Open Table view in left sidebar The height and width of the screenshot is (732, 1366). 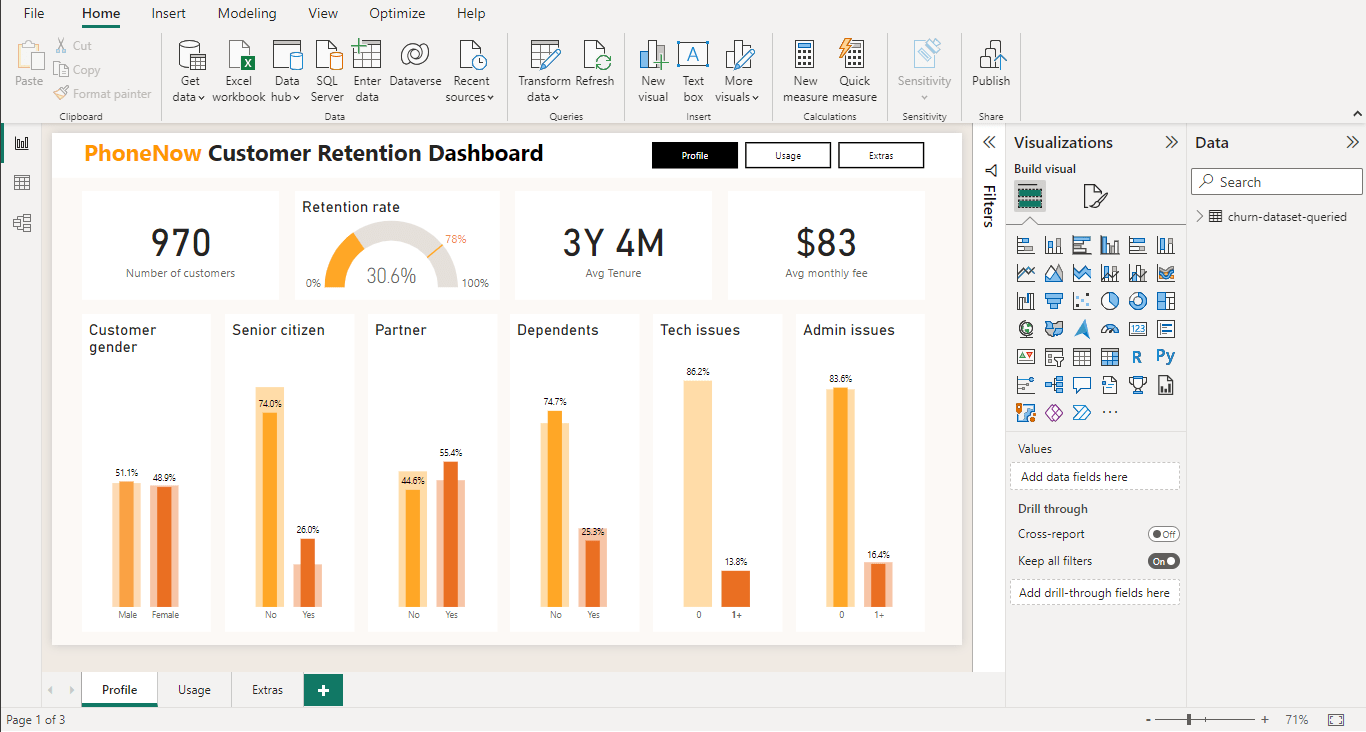pyautogui.click(x=21, y=183)
